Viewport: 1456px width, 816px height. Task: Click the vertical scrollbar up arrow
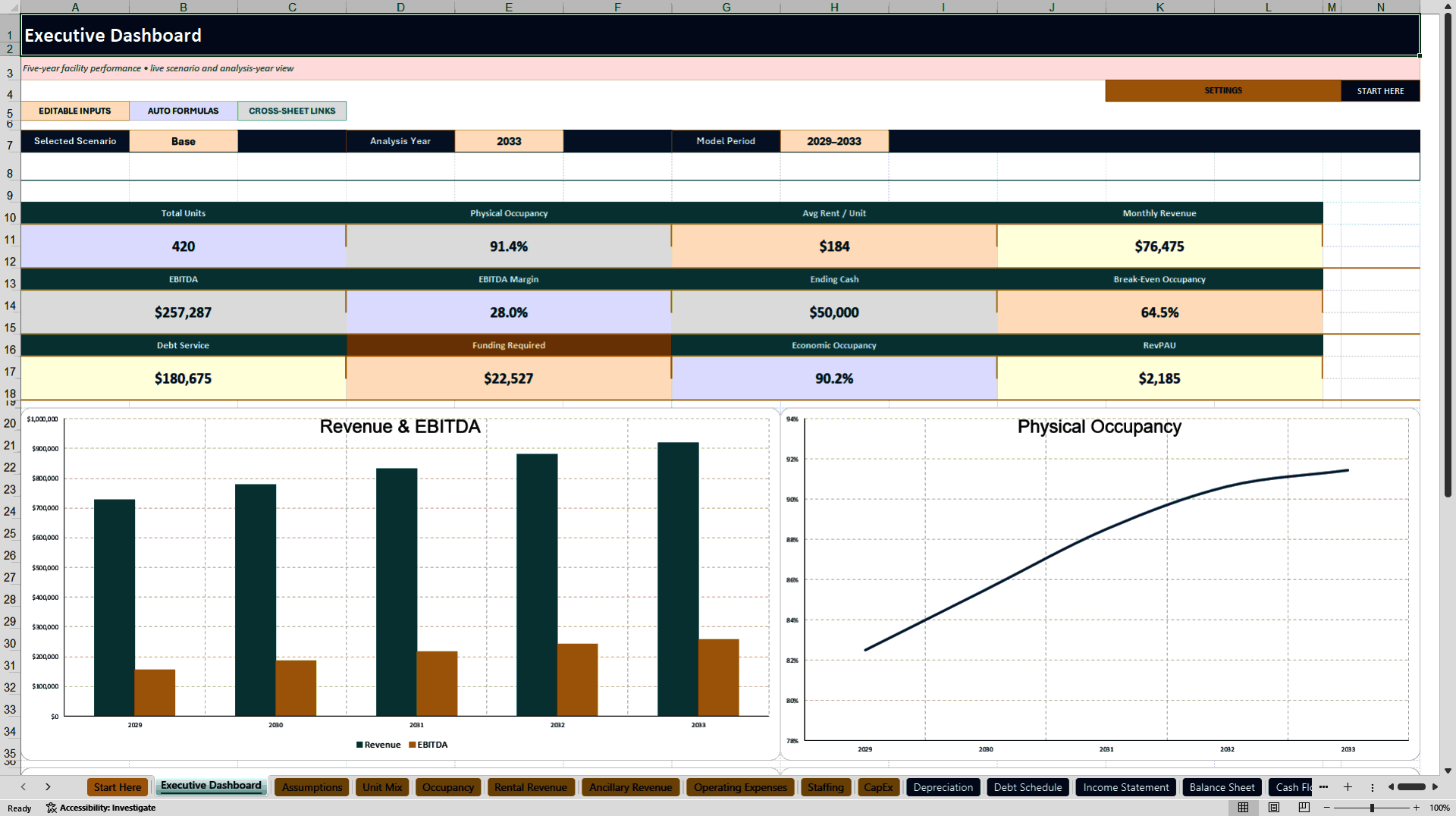coord(1448,7)
